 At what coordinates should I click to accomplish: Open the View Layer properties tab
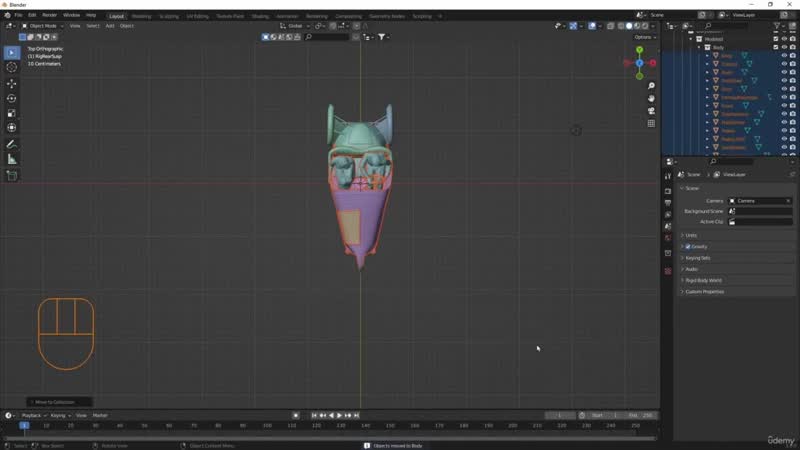point(668,215)
